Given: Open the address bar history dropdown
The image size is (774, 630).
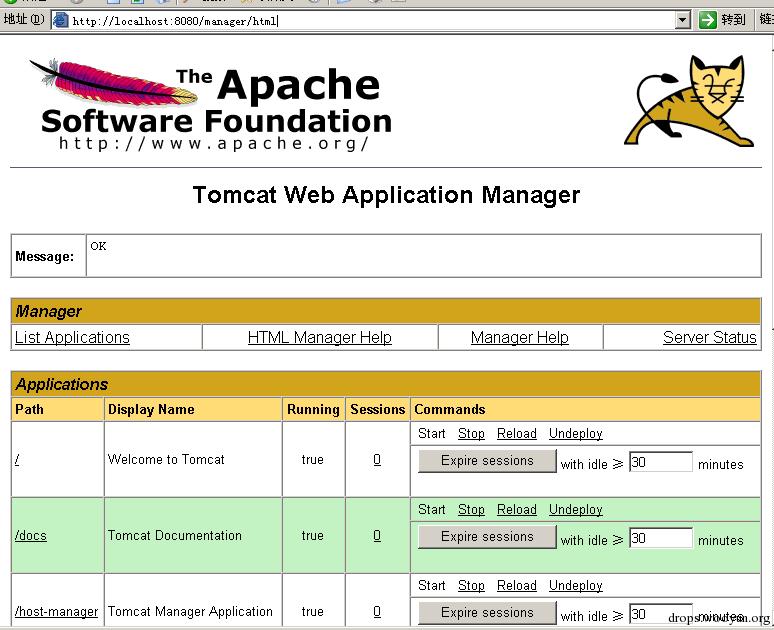Looking at the screenshot, I should (x=683, y=20).
